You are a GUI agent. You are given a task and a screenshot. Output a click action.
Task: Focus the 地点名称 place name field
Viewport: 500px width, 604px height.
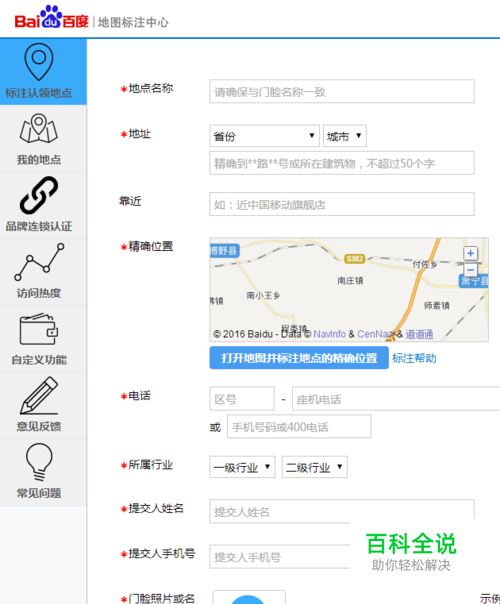point(342,91)
